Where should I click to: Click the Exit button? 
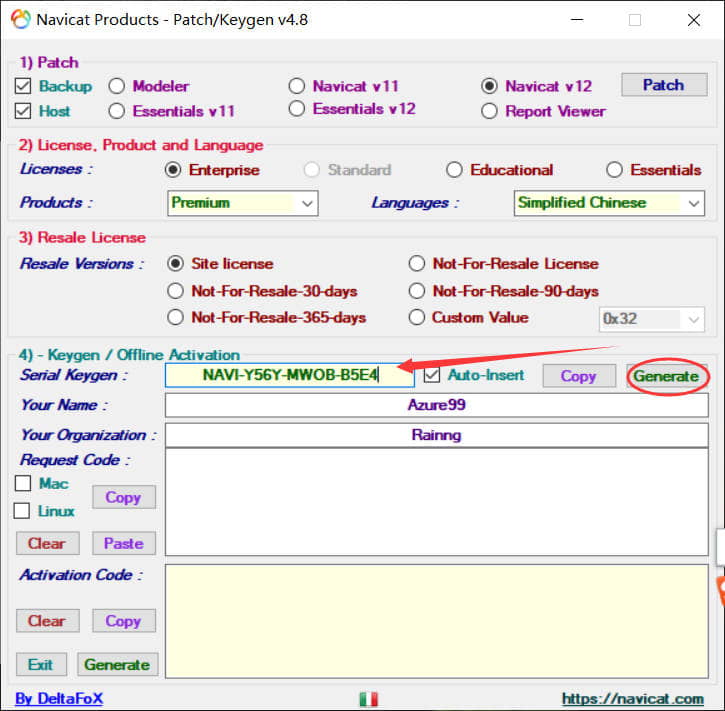(41, 664)
